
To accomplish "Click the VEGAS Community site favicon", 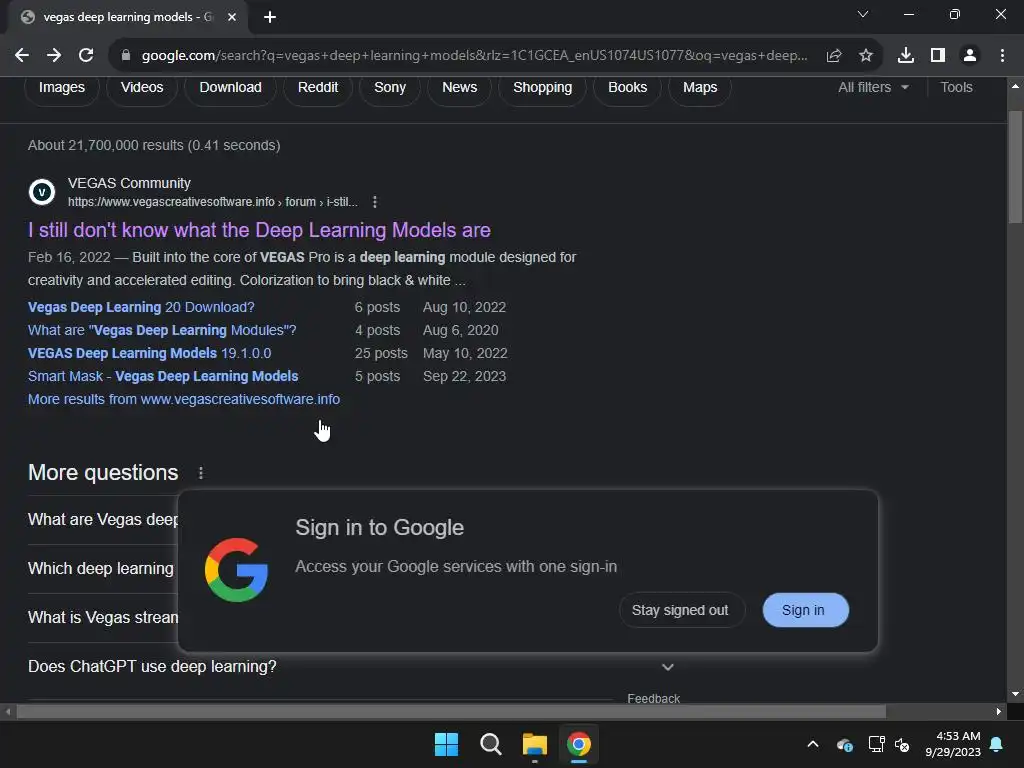I will [42, 192].
